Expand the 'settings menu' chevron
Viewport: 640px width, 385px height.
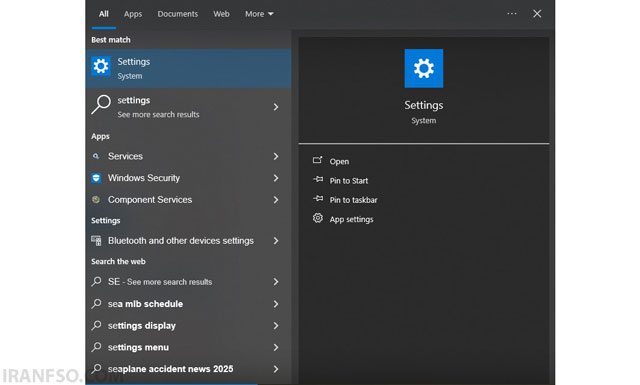click(x=276, y=347)
